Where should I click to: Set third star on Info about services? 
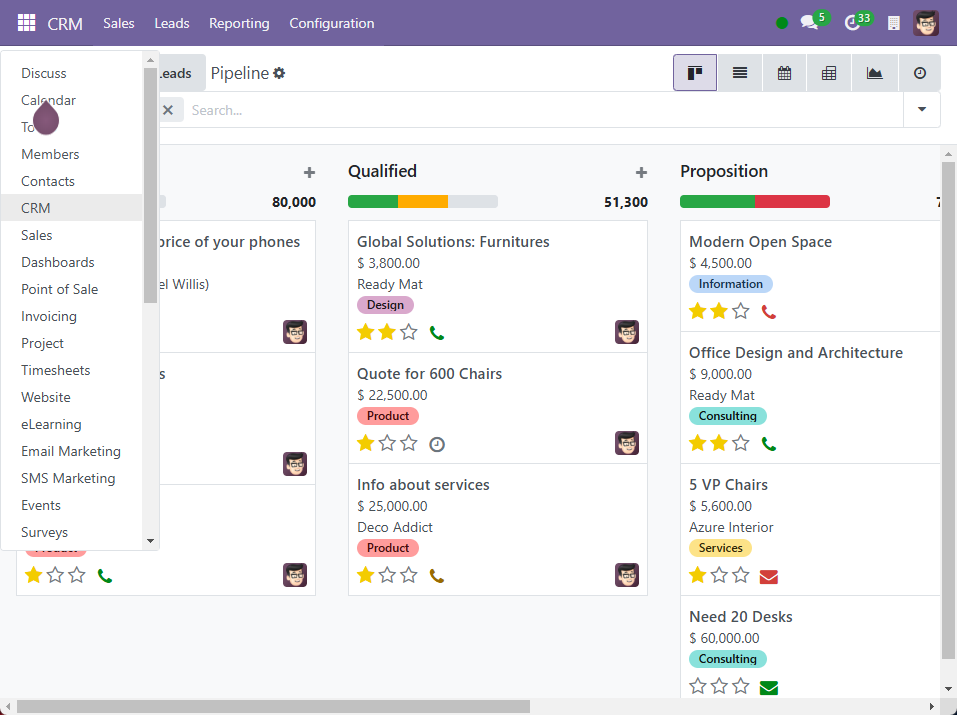pyautogui.click(x=409, y=575)
